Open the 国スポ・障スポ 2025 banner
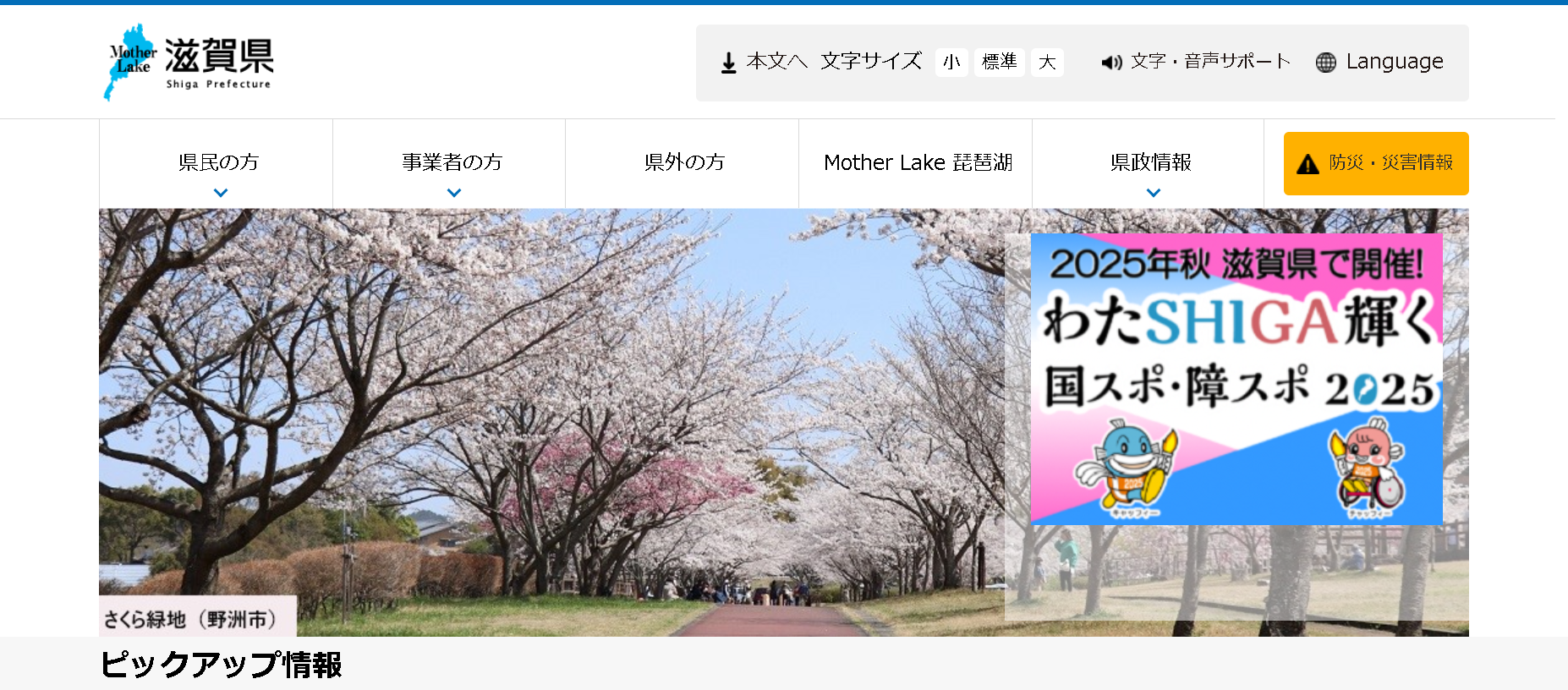This screenshot has width=1568, height=690. 1236,379
